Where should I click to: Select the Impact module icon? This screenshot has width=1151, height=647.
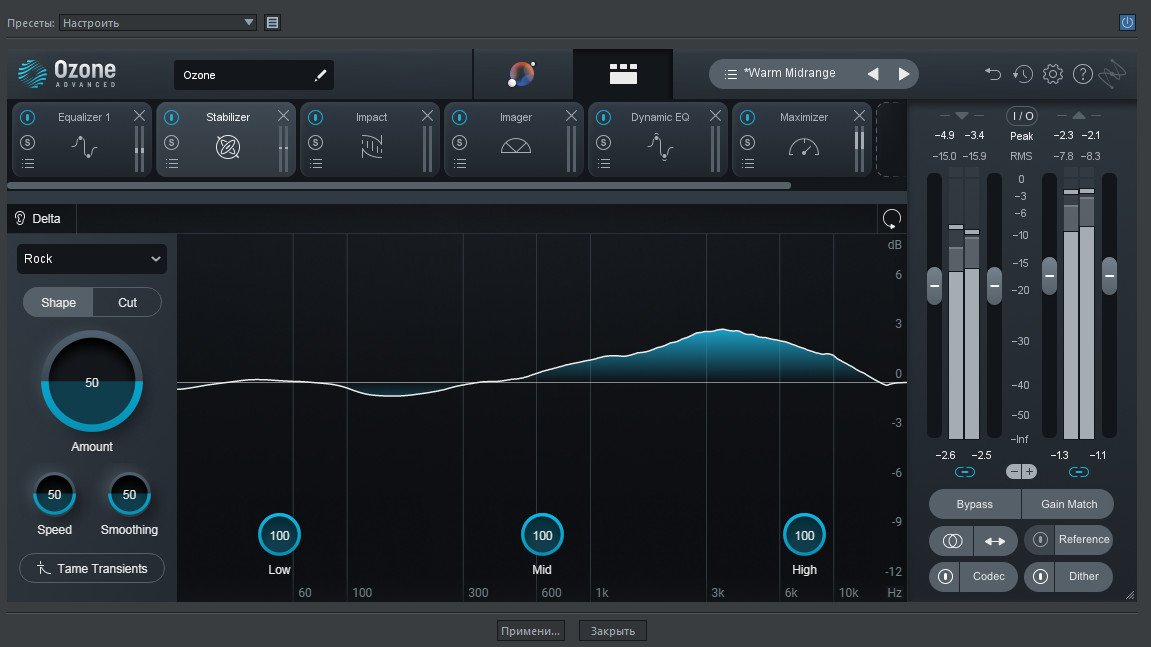[x=371, y=148]
